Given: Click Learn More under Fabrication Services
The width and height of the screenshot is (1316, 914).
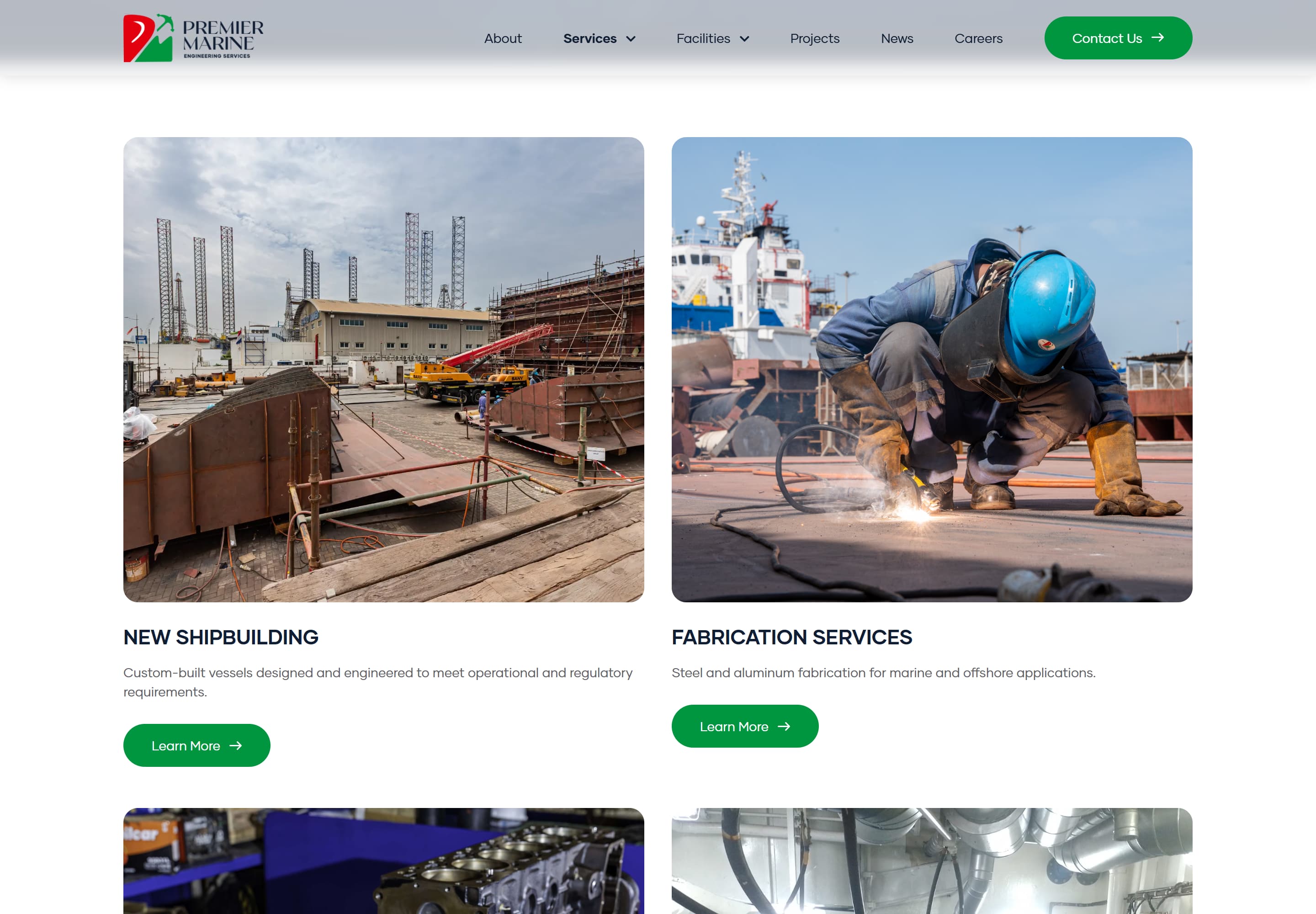Looking at the screenshot, I should pyautogui.click(x=744, y=727).
